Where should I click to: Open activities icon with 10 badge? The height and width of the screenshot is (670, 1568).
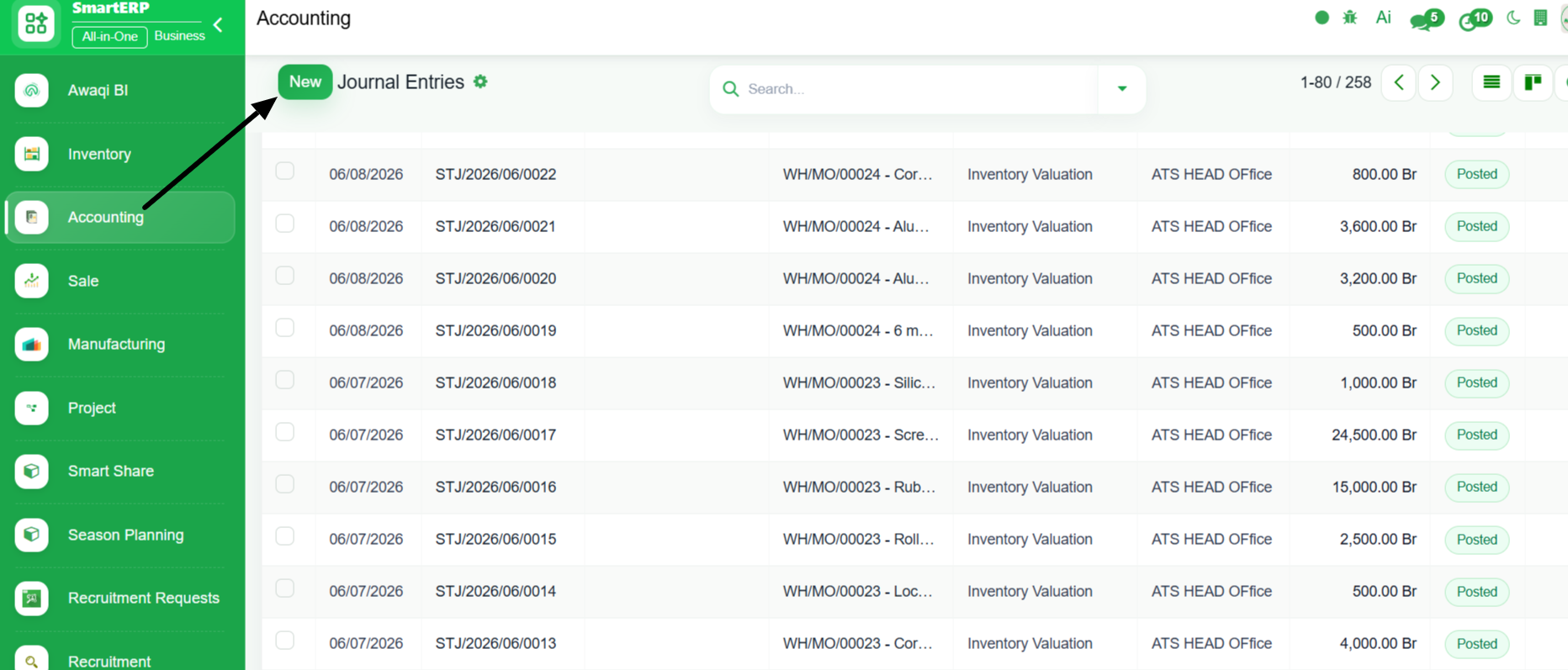pos(1475,18)
